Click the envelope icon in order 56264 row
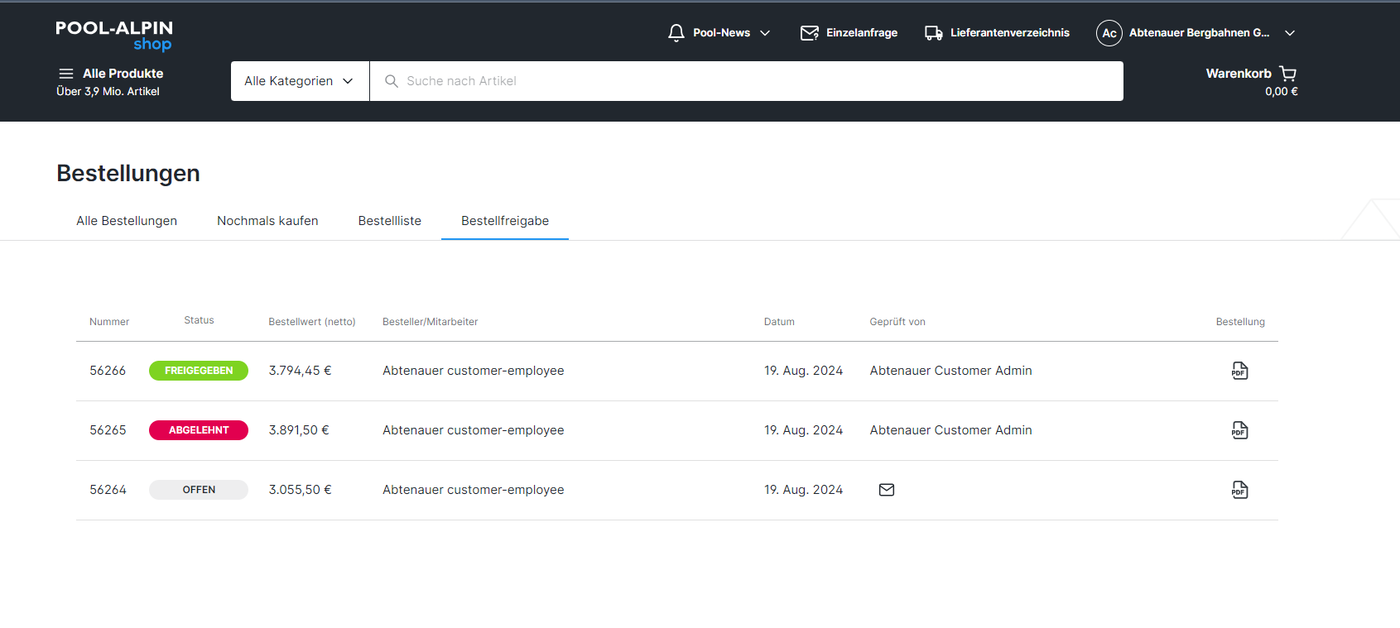1400x628 pixels. tap(886, 490)
